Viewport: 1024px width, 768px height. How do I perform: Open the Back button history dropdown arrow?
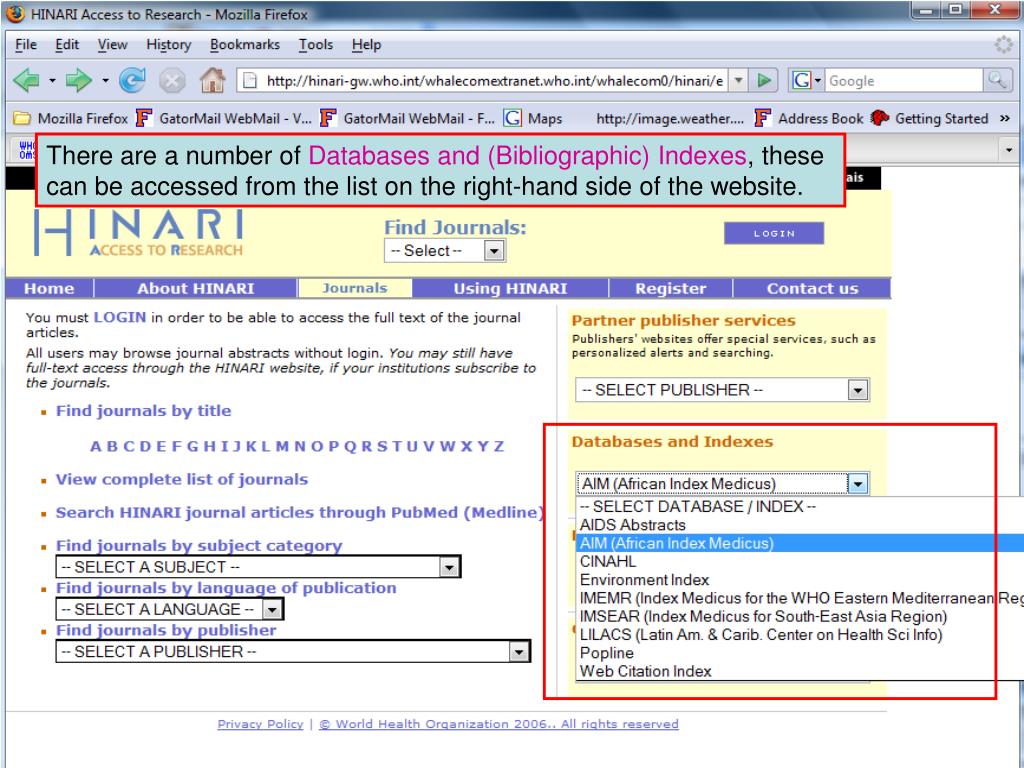tap(52, 81)
